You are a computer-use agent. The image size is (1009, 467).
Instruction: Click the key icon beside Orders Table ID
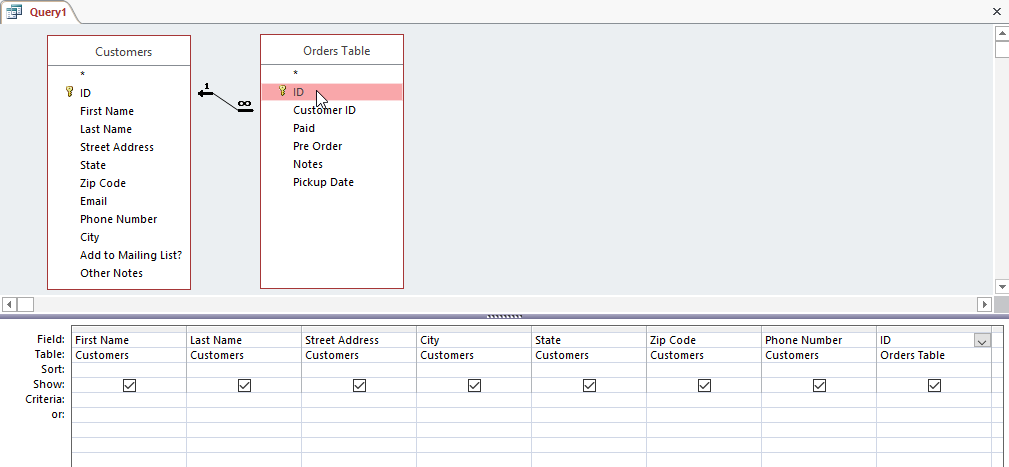282,91
